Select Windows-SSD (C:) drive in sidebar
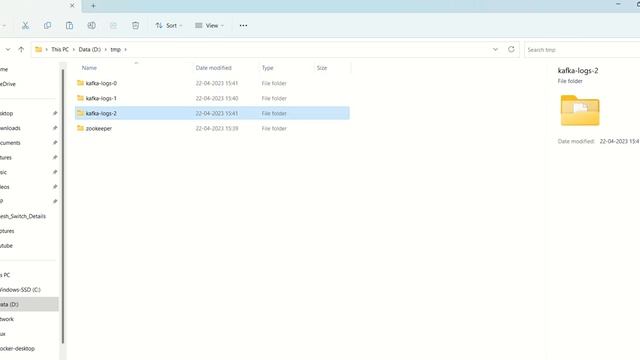Screen dimensions: 640x360 (x=20, y=290)
